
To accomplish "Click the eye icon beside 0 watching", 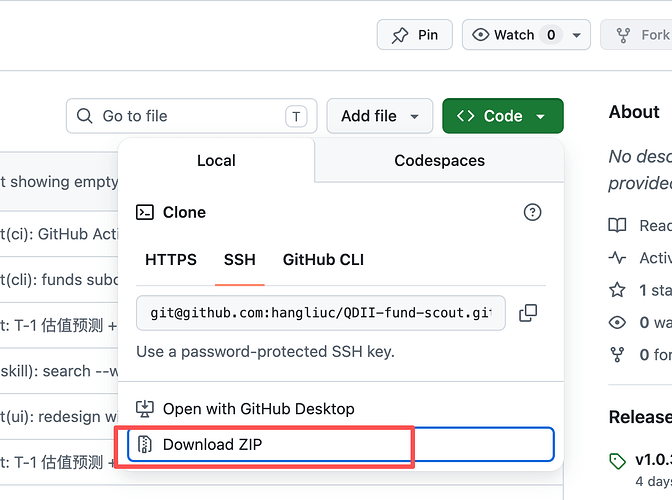I will coord(617,322).
